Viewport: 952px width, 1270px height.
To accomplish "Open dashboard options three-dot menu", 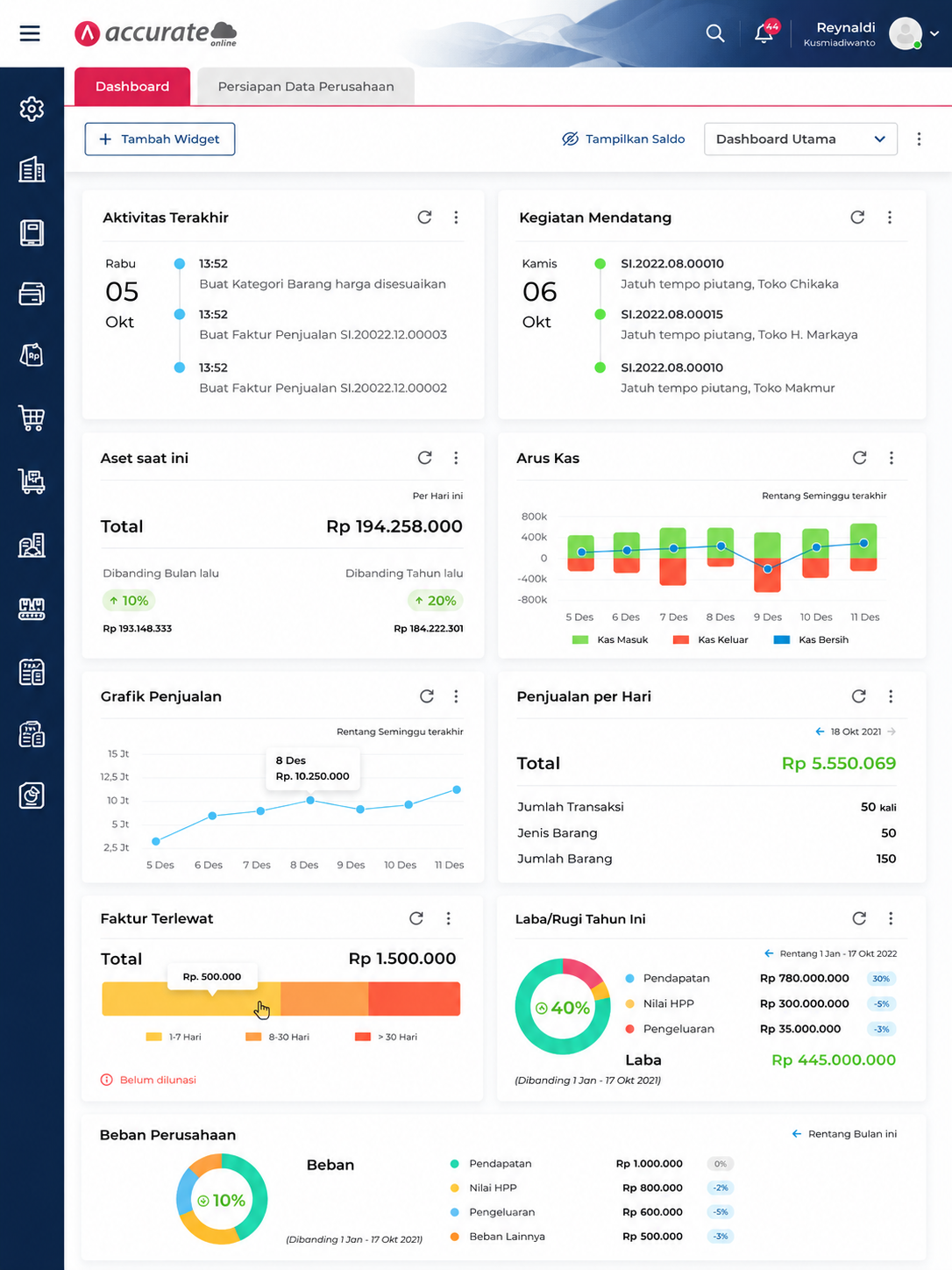I will click(919, 139).
